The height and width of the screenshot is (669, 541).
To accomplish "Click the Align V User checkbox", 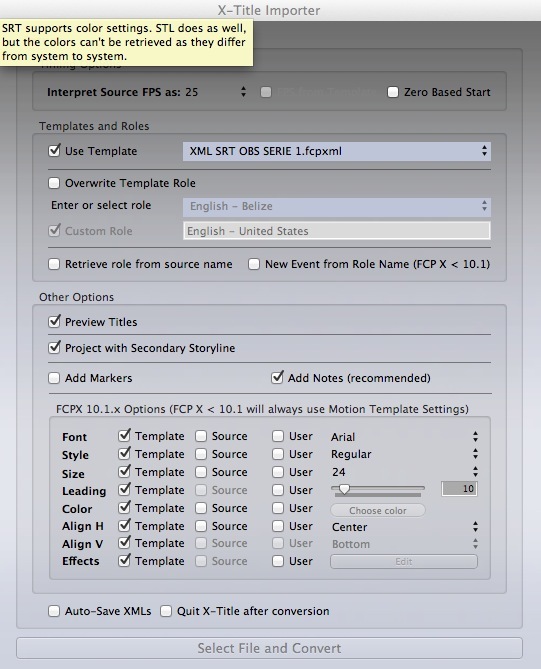I will (x=278, y=543).
